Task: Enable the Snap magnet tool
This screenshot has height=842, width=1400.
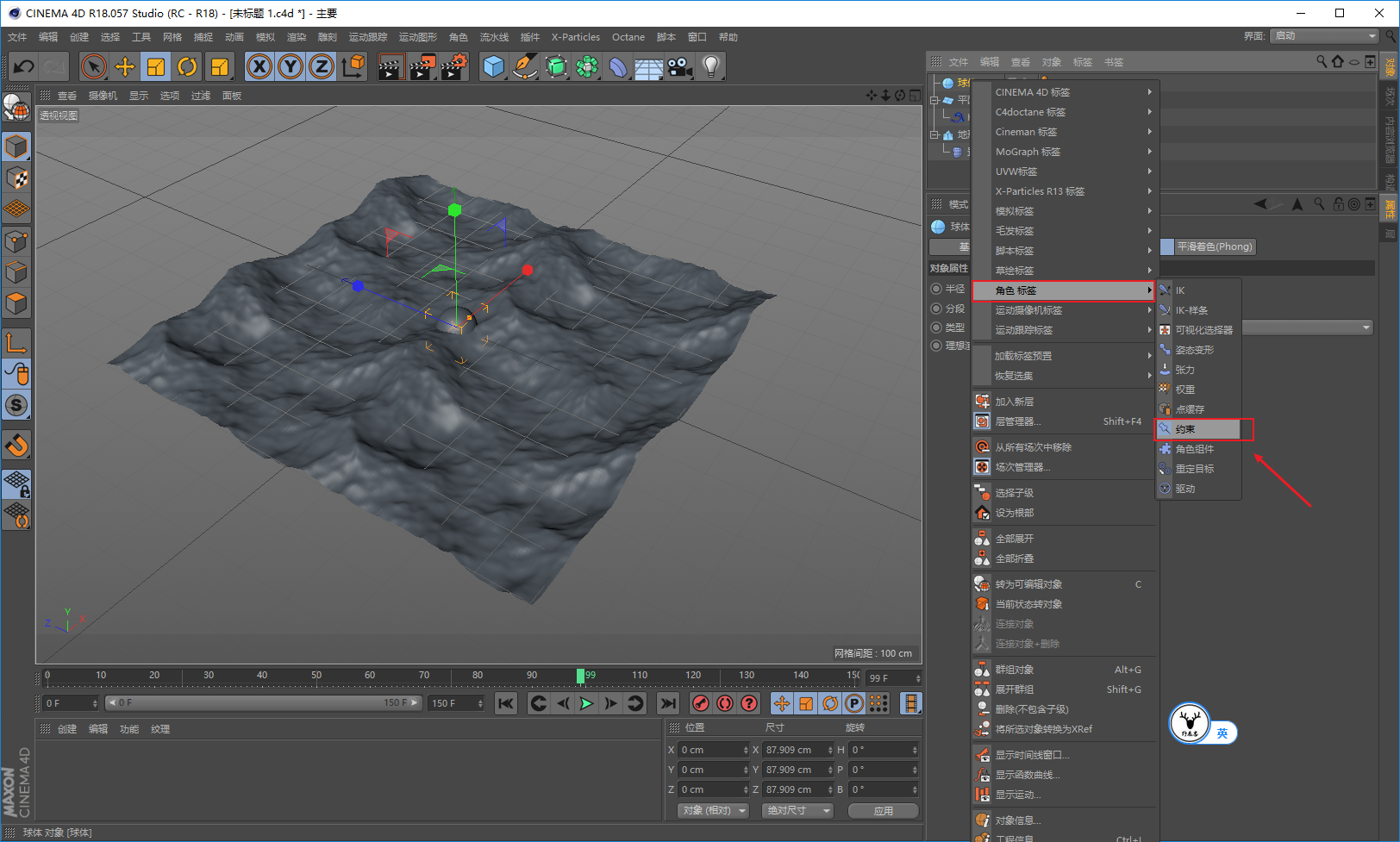Action: tap(16, 445)
